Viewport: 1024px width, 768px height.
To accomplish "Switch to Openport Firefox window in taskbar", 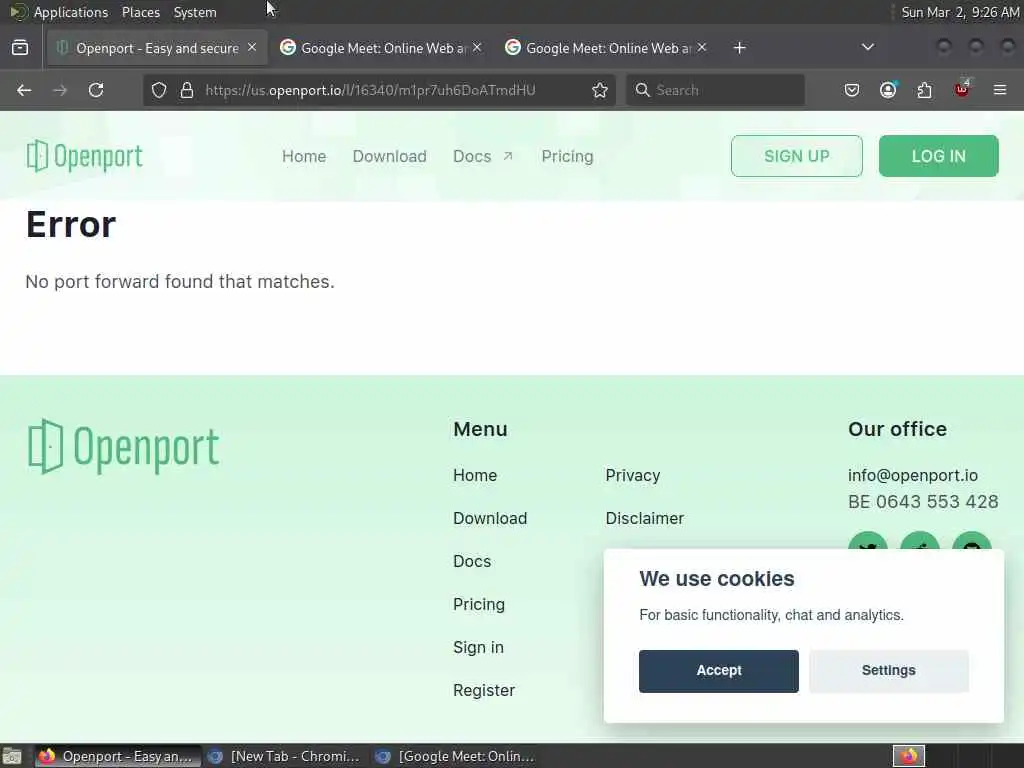I will pyautogui.click(x=117, y=756).
